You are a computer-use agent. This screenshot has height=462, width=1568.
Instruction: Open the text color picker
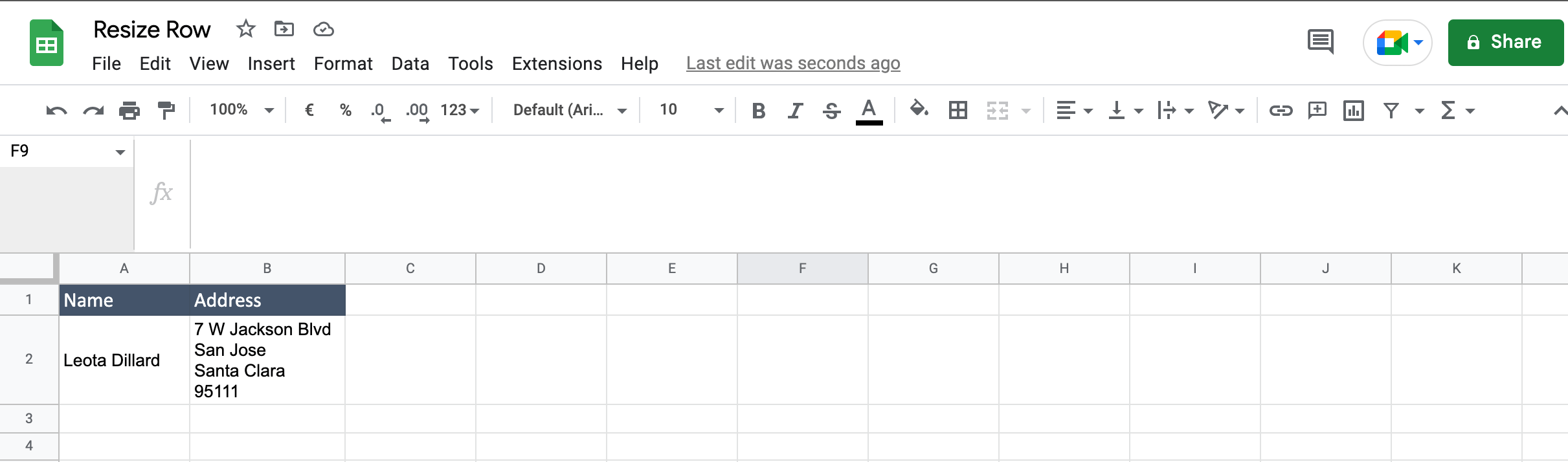click(x=869, y=110)
